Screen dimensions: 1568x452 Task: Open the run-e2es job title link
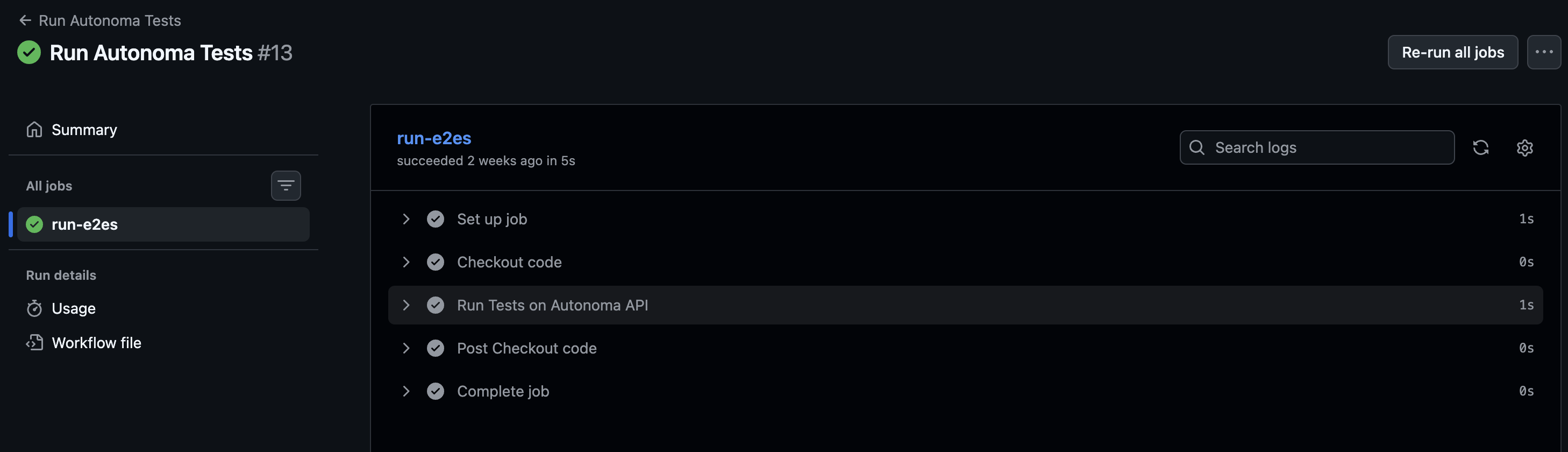434,138
